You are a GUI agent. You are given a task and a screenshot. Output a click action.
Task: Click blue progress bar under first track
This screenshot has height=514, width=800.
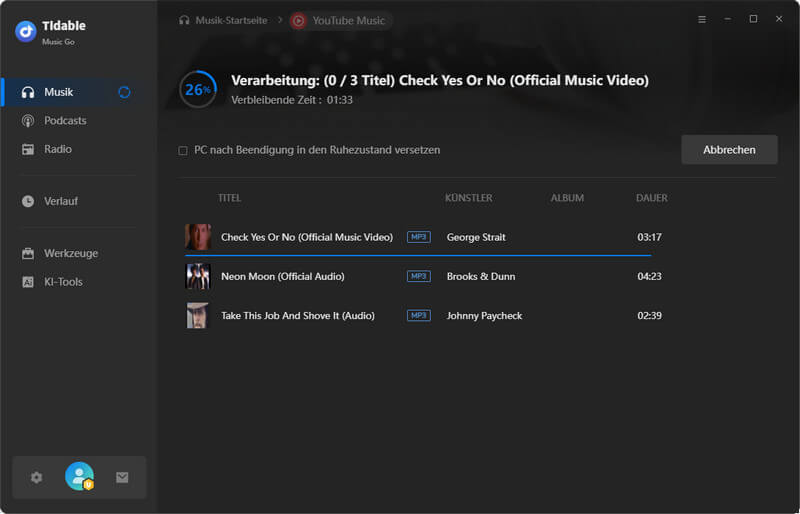pos(418,255)
